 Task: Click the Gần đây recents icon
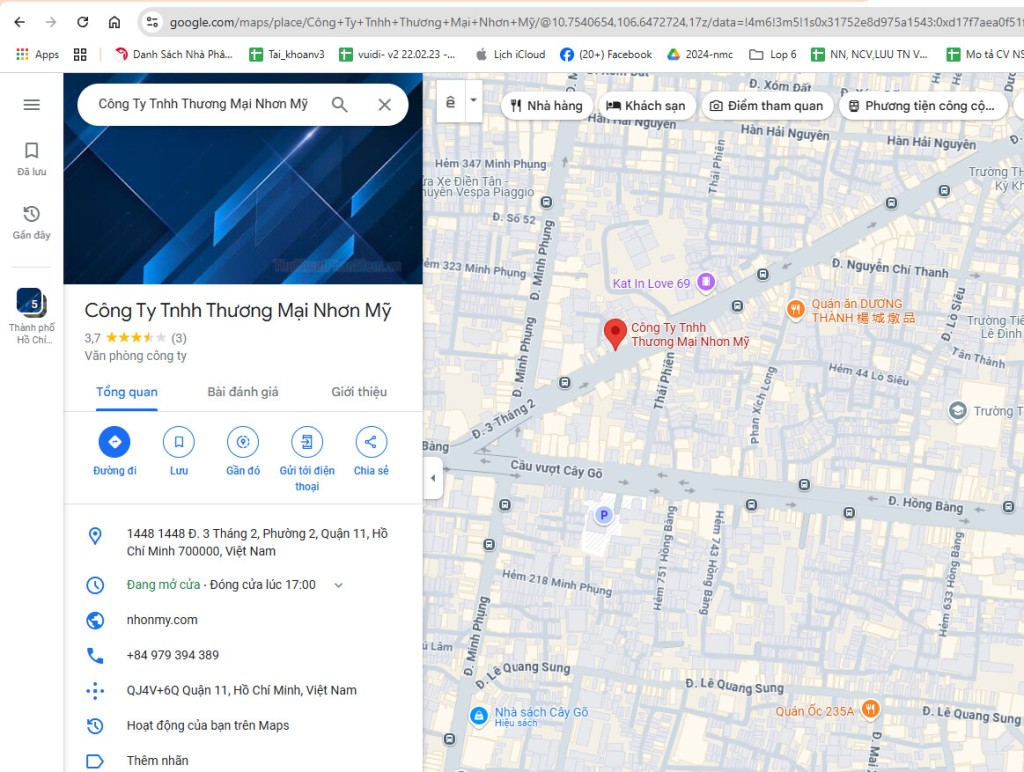pos(31,215)
